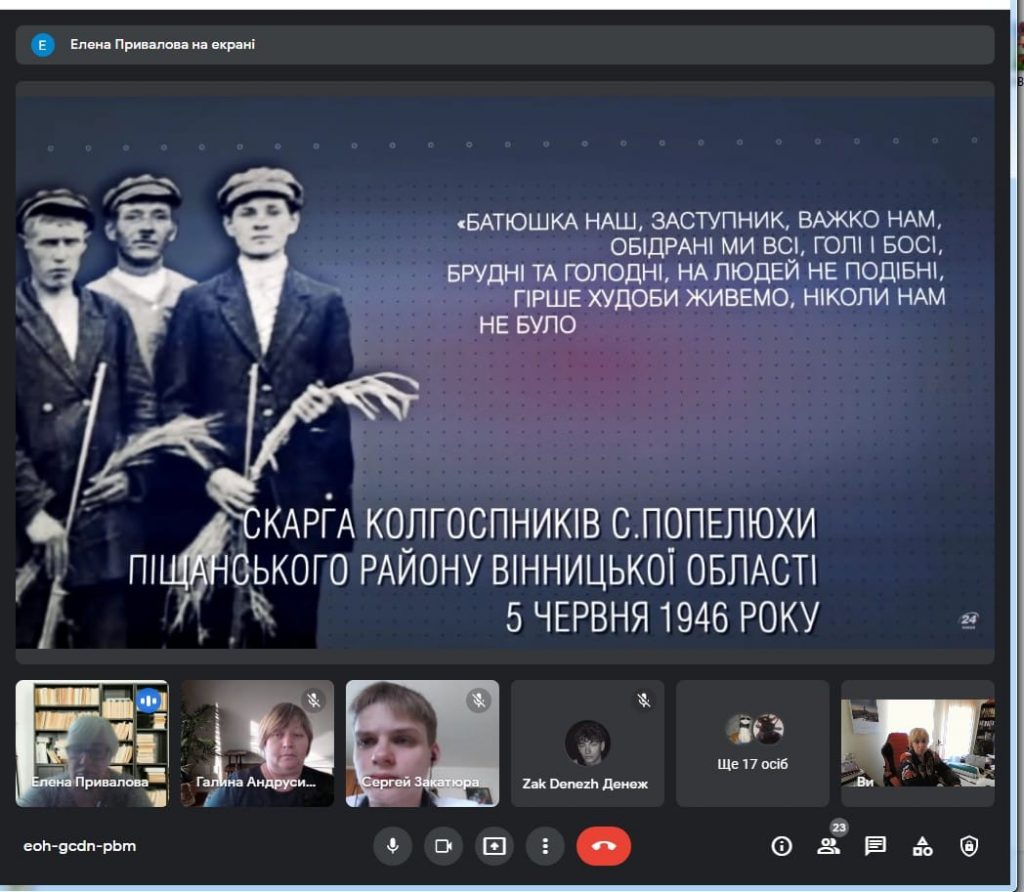This screenshot has height=892, width=1024.
Task: Open the activities panel
Action: pos(922,846)
